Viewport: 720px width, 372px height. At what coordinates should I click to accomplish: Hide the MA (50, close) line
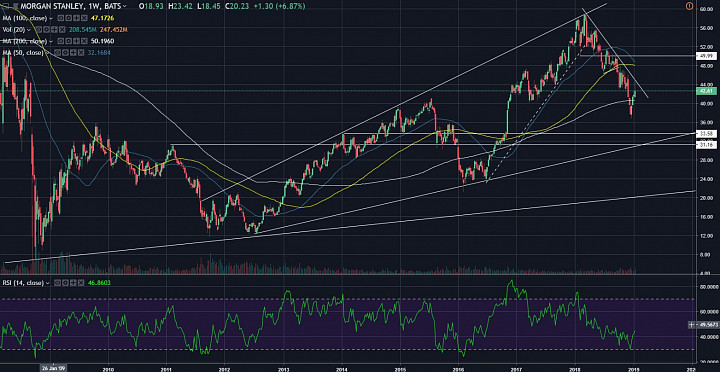point(57,53)
